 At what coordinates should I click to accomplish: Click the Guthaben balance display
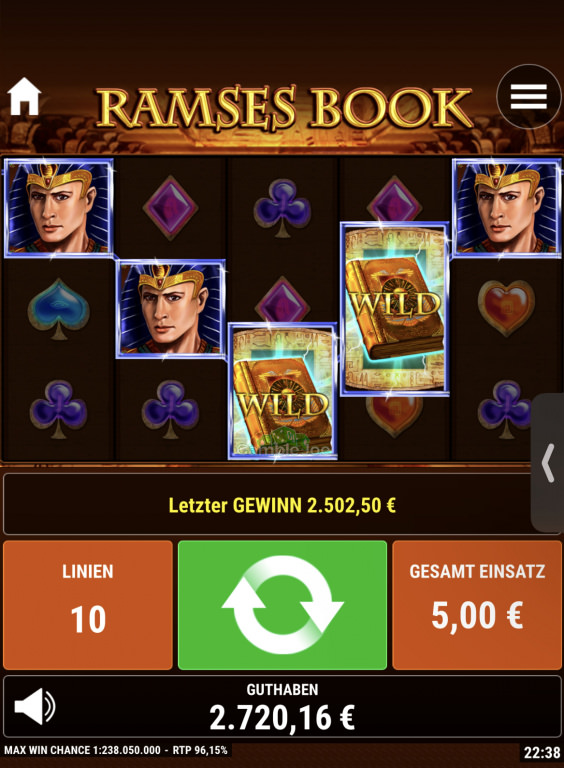[282, 706]
